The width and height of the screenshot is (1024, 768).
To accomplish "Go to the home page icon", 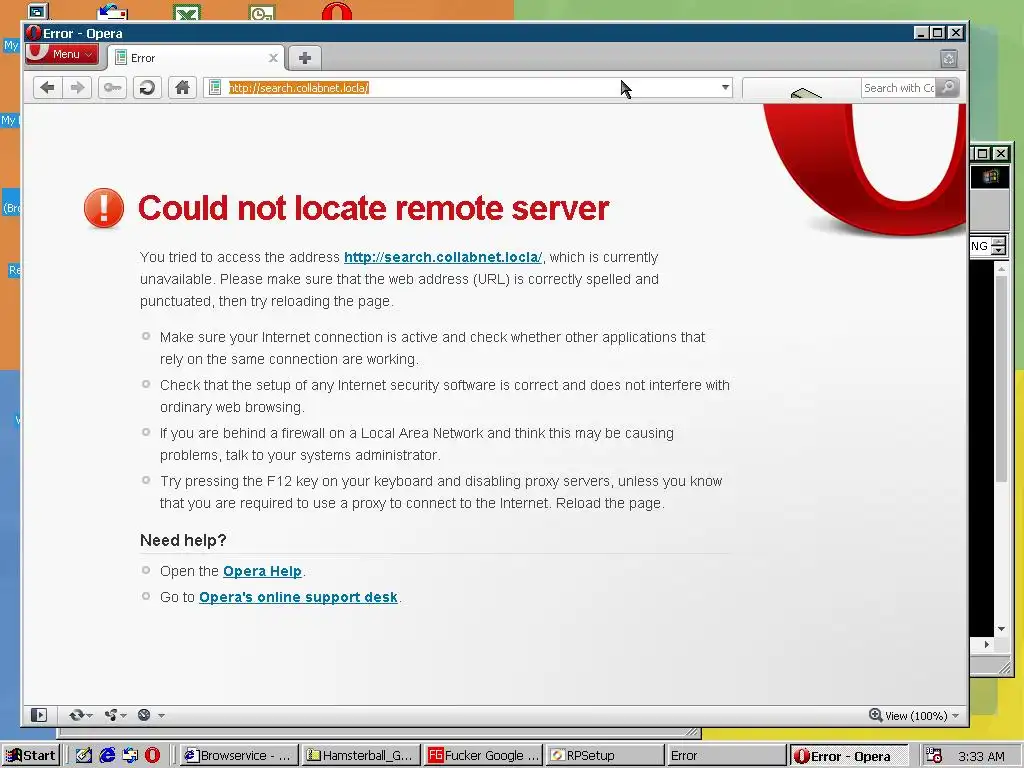I will point(182,88).
